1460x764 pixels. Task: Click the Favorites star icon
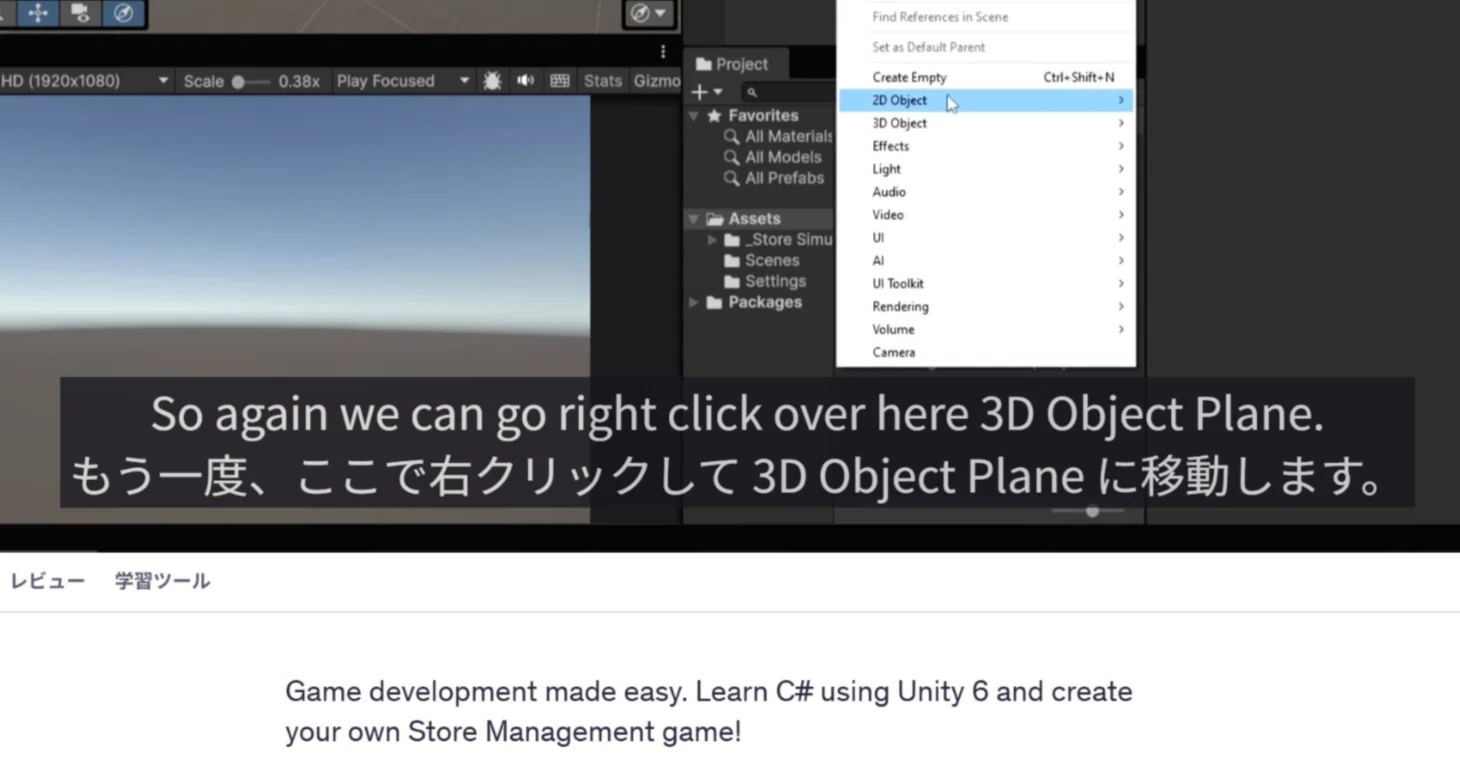point(714,116)
